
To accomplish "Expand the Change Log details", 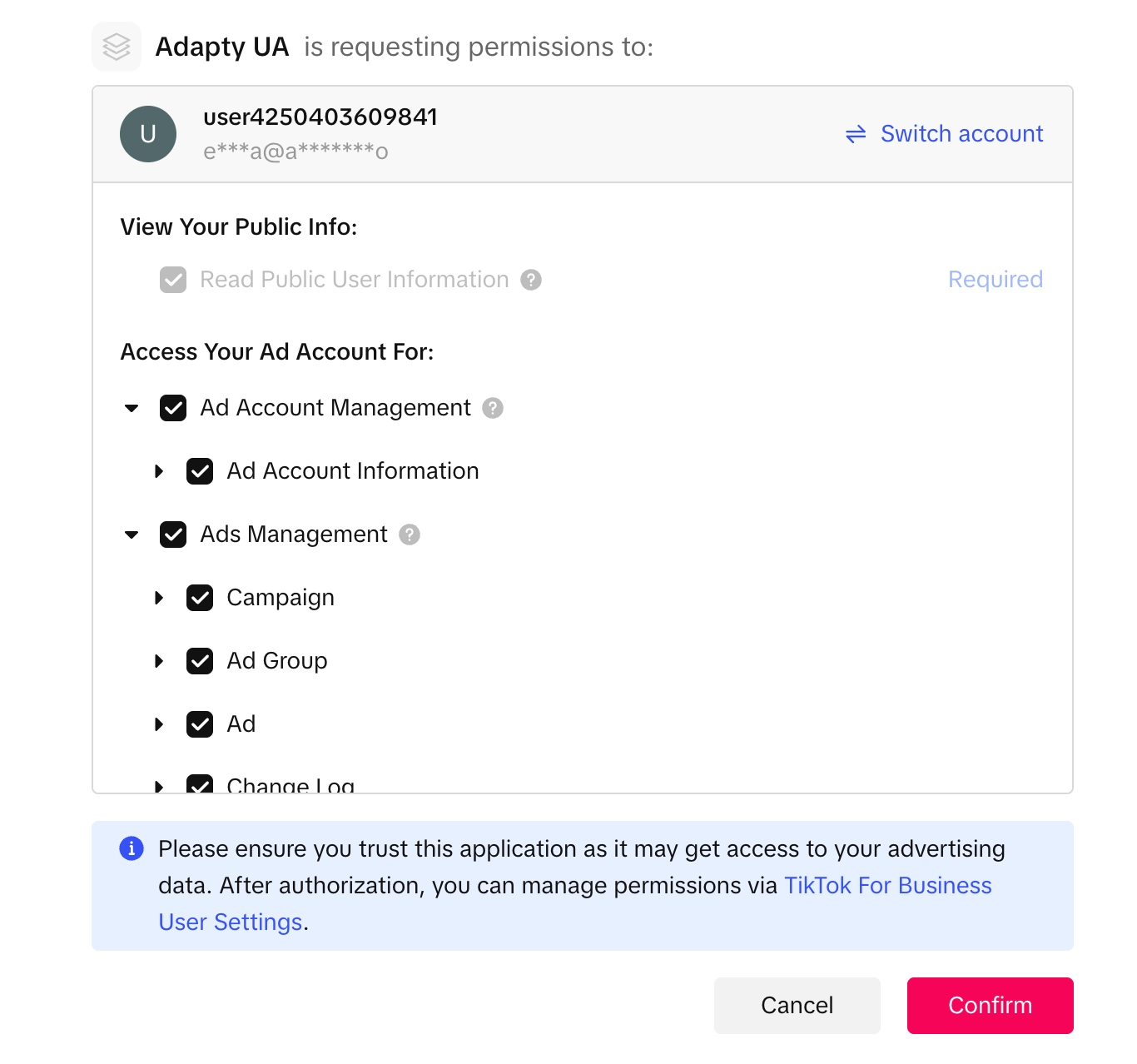I will point(160,785).
